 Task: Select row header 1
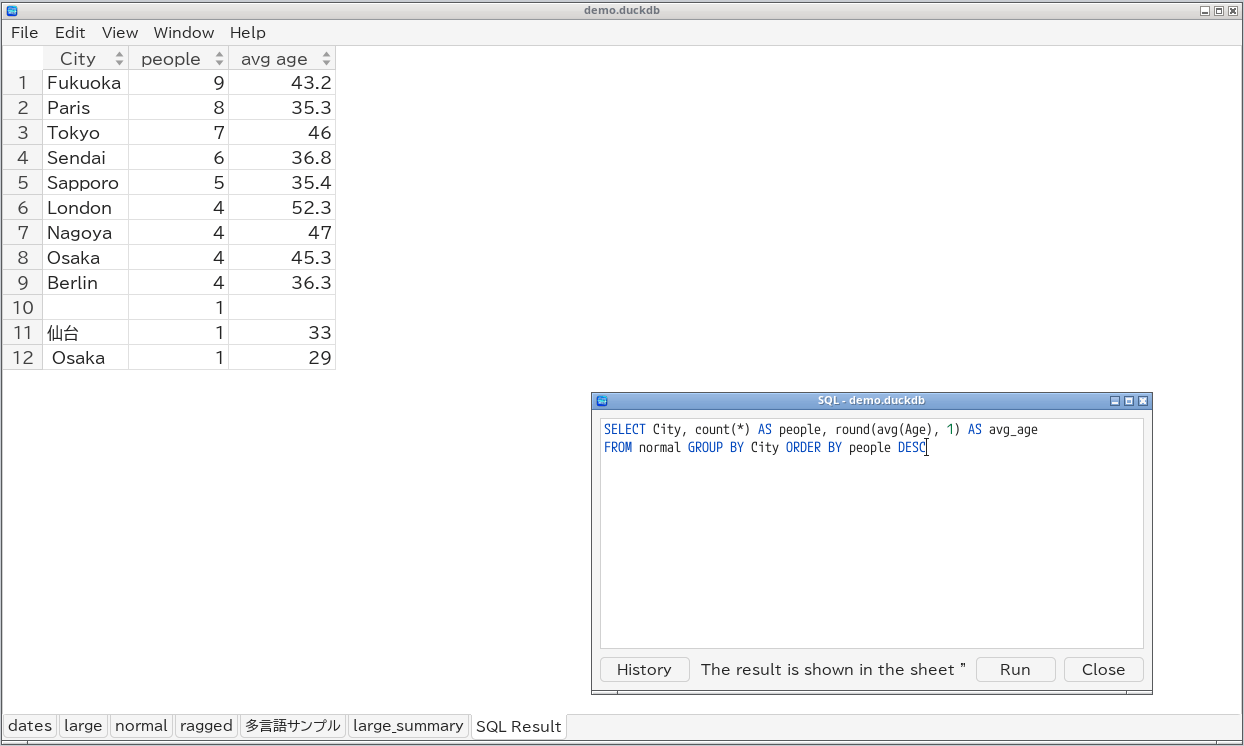tap(22, 83)
